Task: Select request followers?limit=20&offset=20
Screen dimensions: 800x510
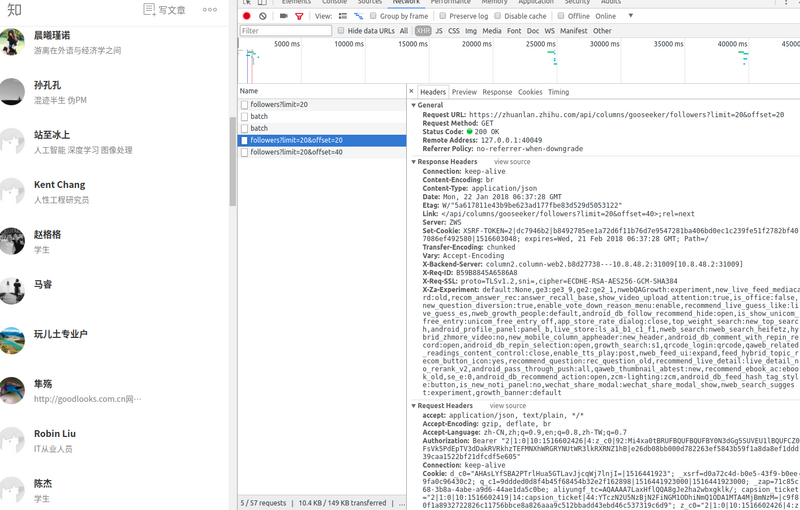Action: pyautogui.click(x=322, y=140)
